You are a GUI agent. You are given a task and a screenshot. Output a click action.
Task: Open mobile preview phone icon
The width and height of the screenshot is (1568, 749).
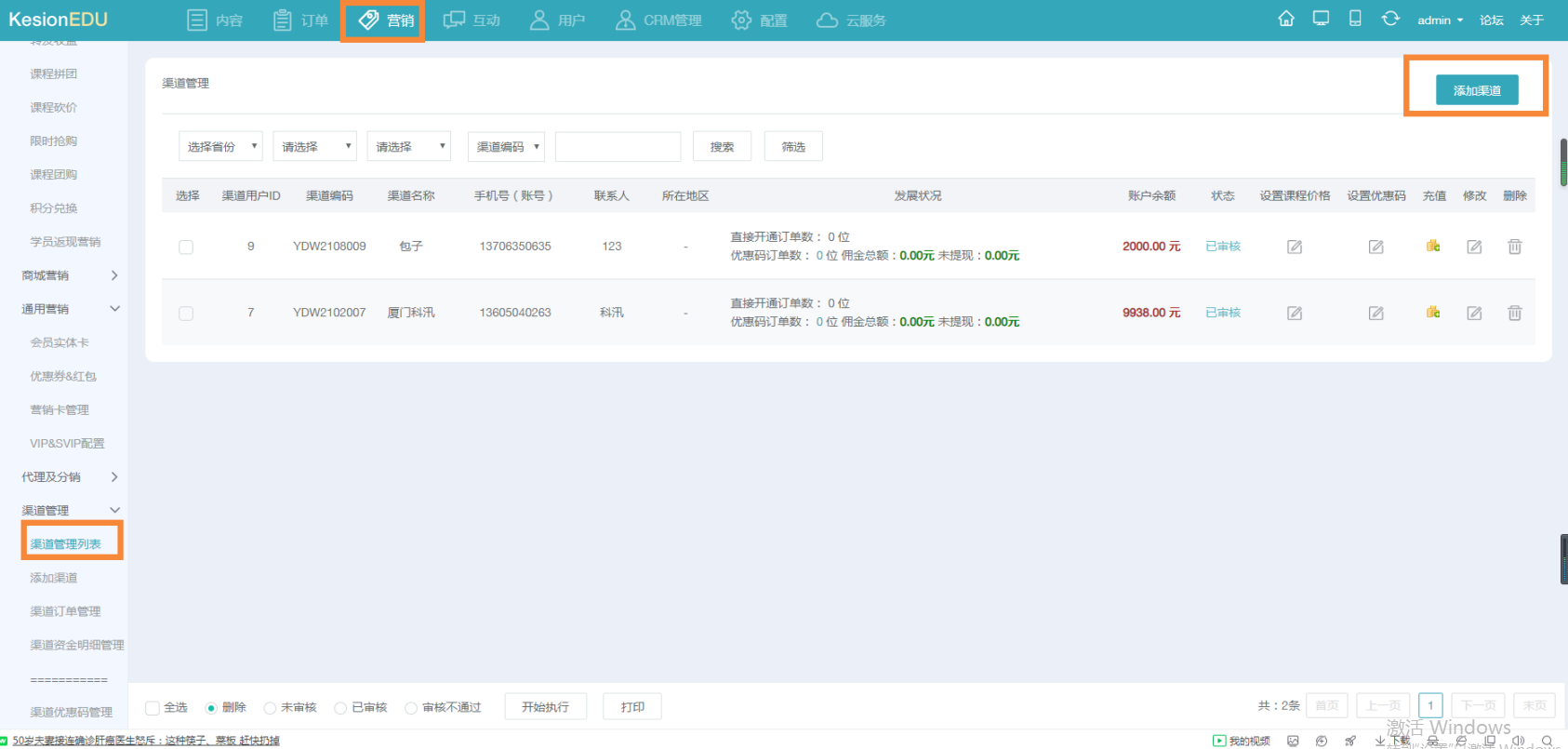point(1355,19)
